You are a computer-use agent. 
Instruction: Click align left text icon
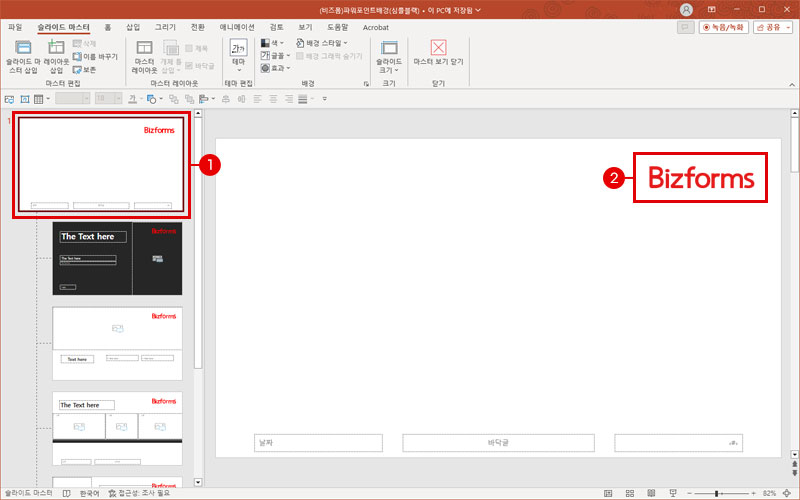tap(257, 99)
